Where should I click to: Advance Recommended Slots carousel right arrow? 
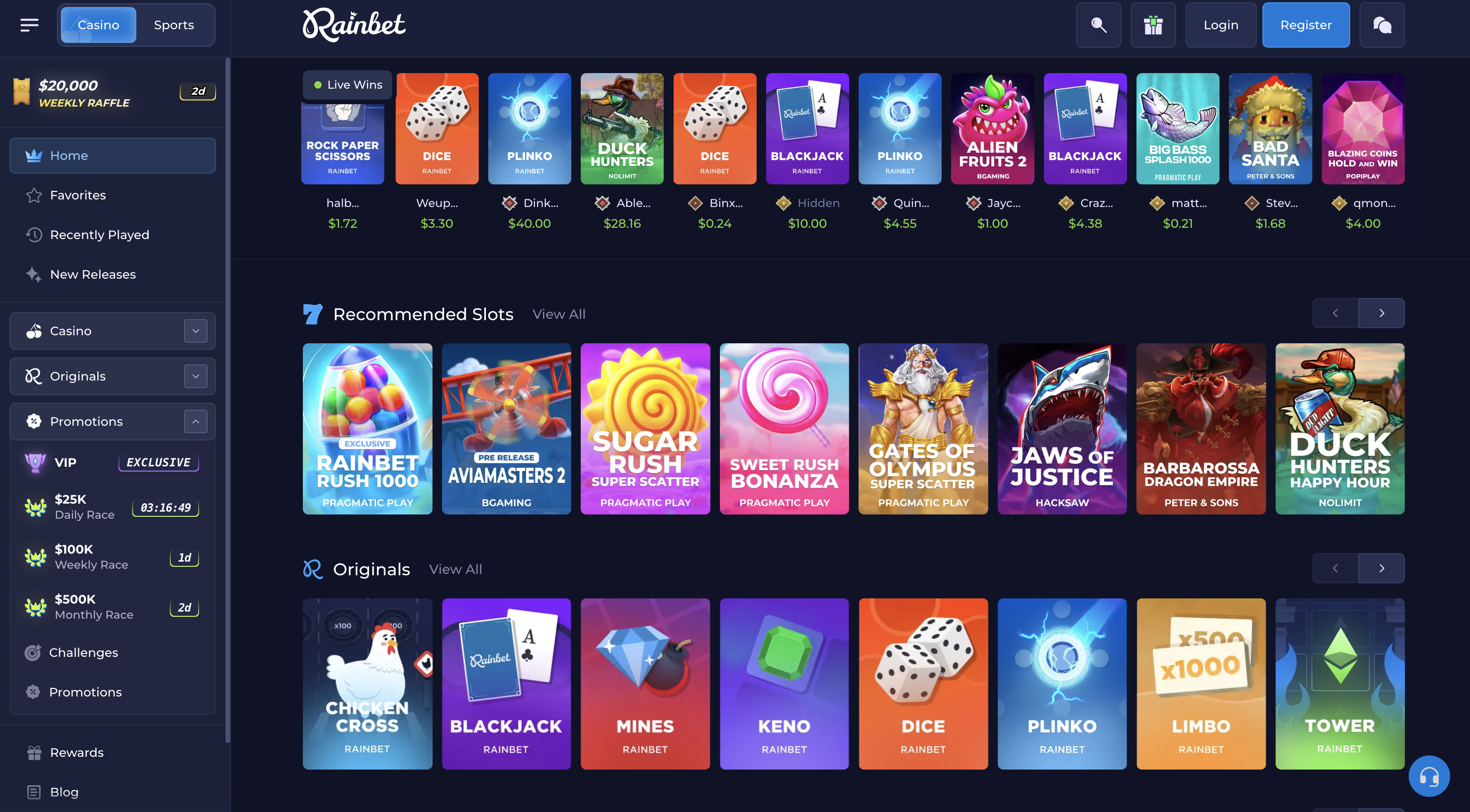1382,313
